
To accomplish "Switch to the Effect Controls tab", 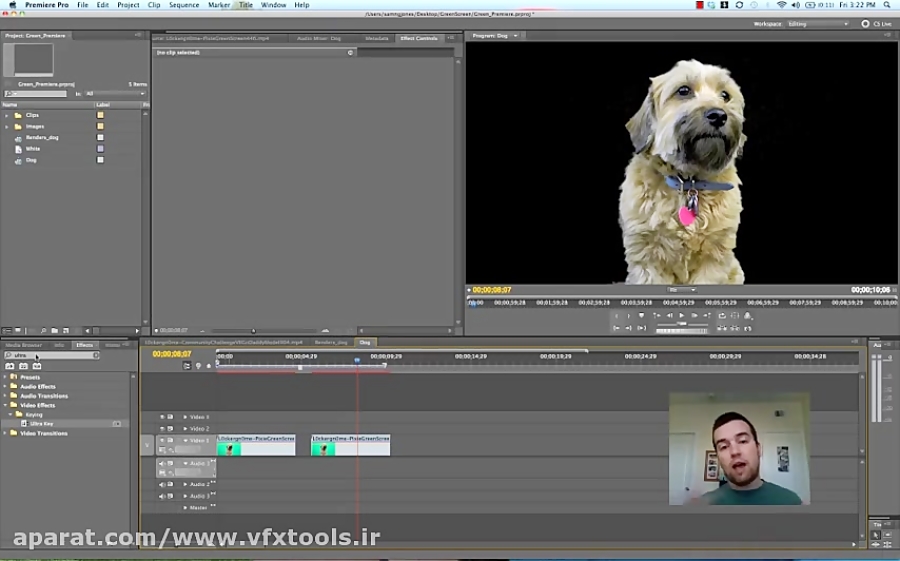I will (418, 38).
